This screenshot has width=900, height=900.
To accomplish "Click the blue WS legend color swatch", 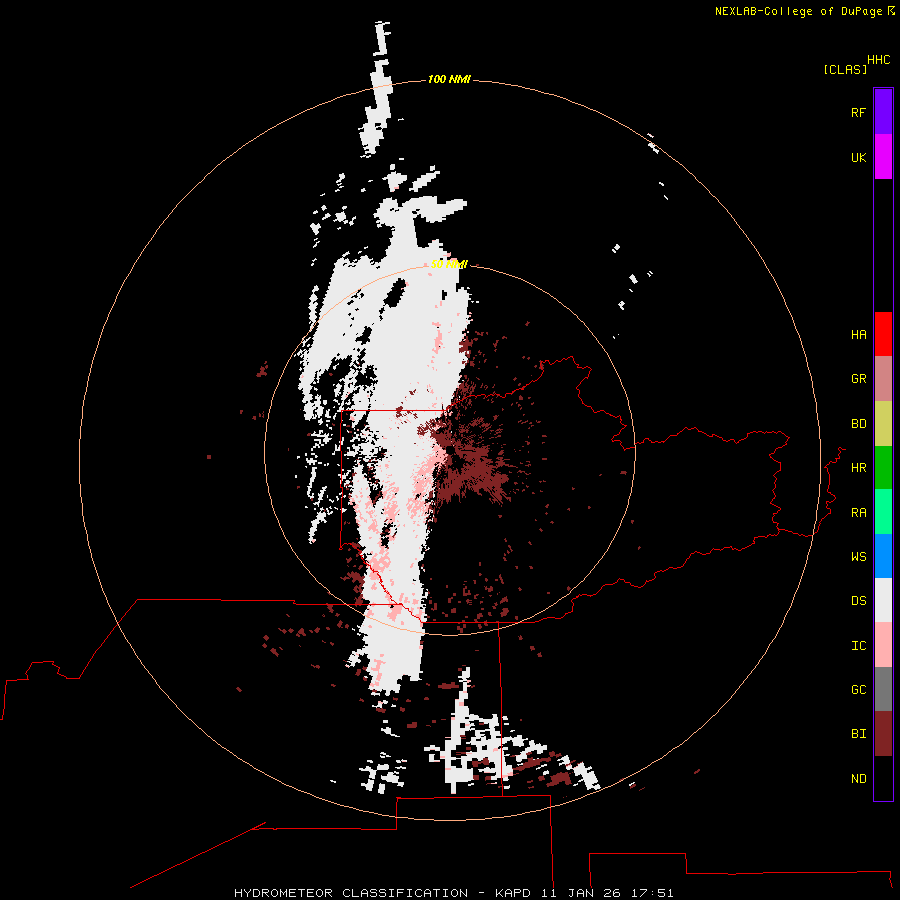I will click(x=883, y=556).
